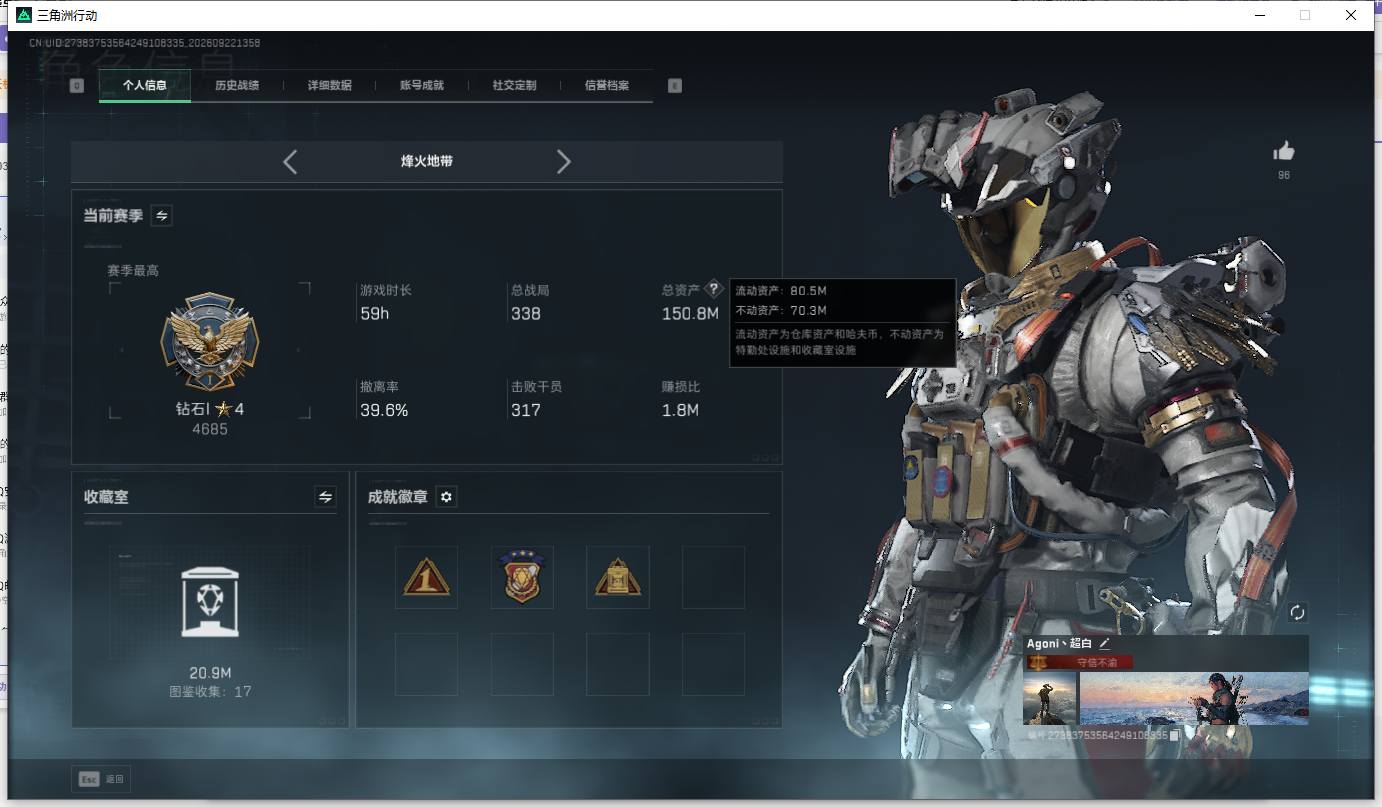This screenshot has width=1382, height=807.
Task: Click the 338 total matches value
Action: click(526, 314)
